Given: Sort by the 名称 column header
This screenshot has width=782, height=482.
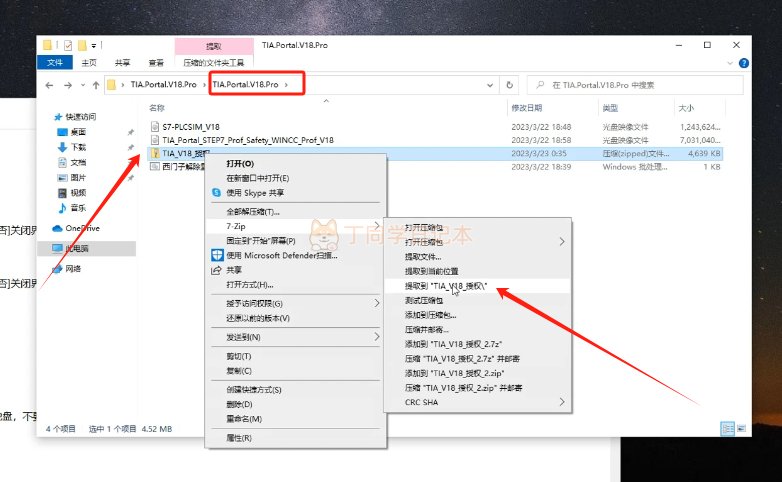Looking at the screenshot, I should [157, 108].
